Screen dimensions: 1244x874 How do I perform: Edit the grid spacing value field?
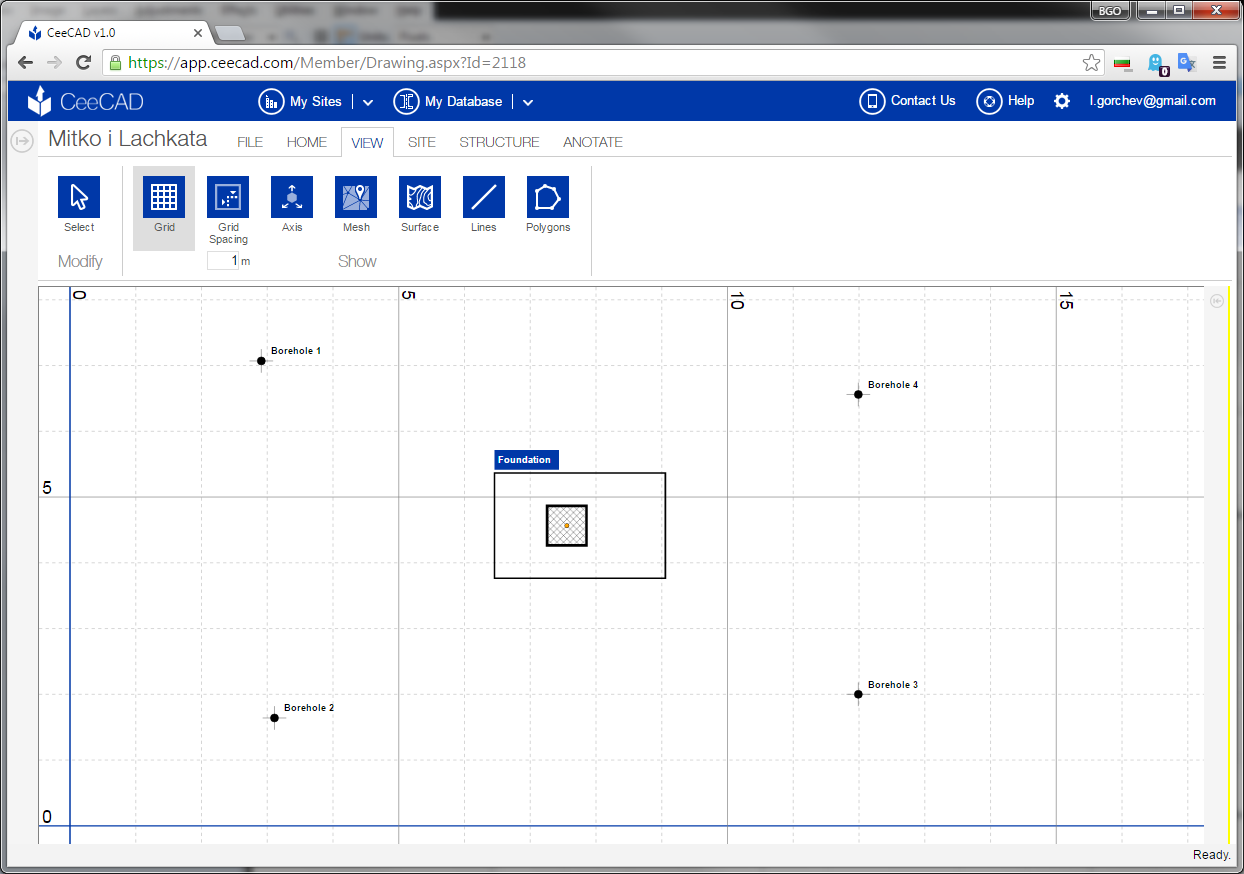pyautogui.click(x=223, y=261)
